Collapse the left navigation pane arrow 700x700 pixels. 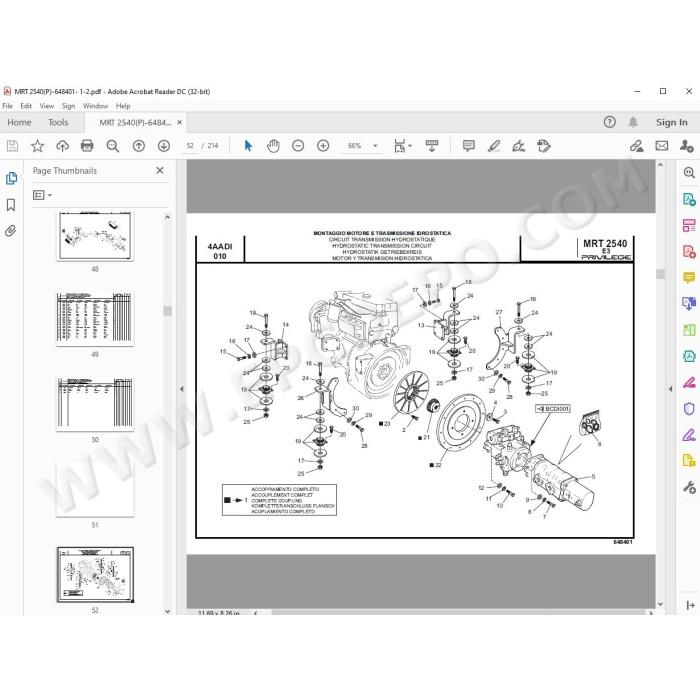tap(181, 389)
